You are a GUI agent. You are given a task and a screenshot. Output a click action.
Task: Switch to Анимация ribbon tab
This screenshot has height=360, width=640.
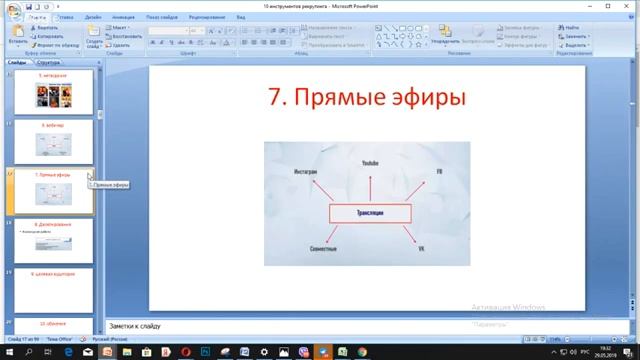point(123,18)
